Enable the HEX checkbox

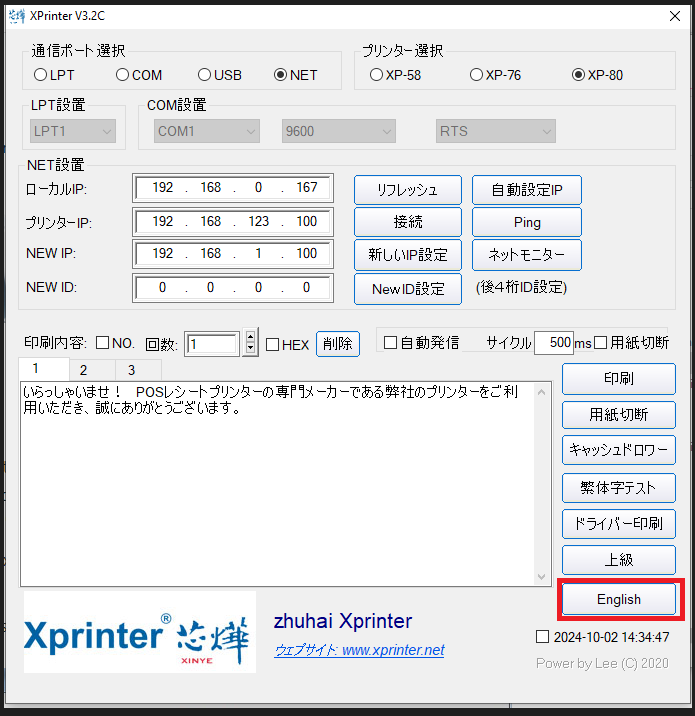pyautogui.click(x=272, y=344)
